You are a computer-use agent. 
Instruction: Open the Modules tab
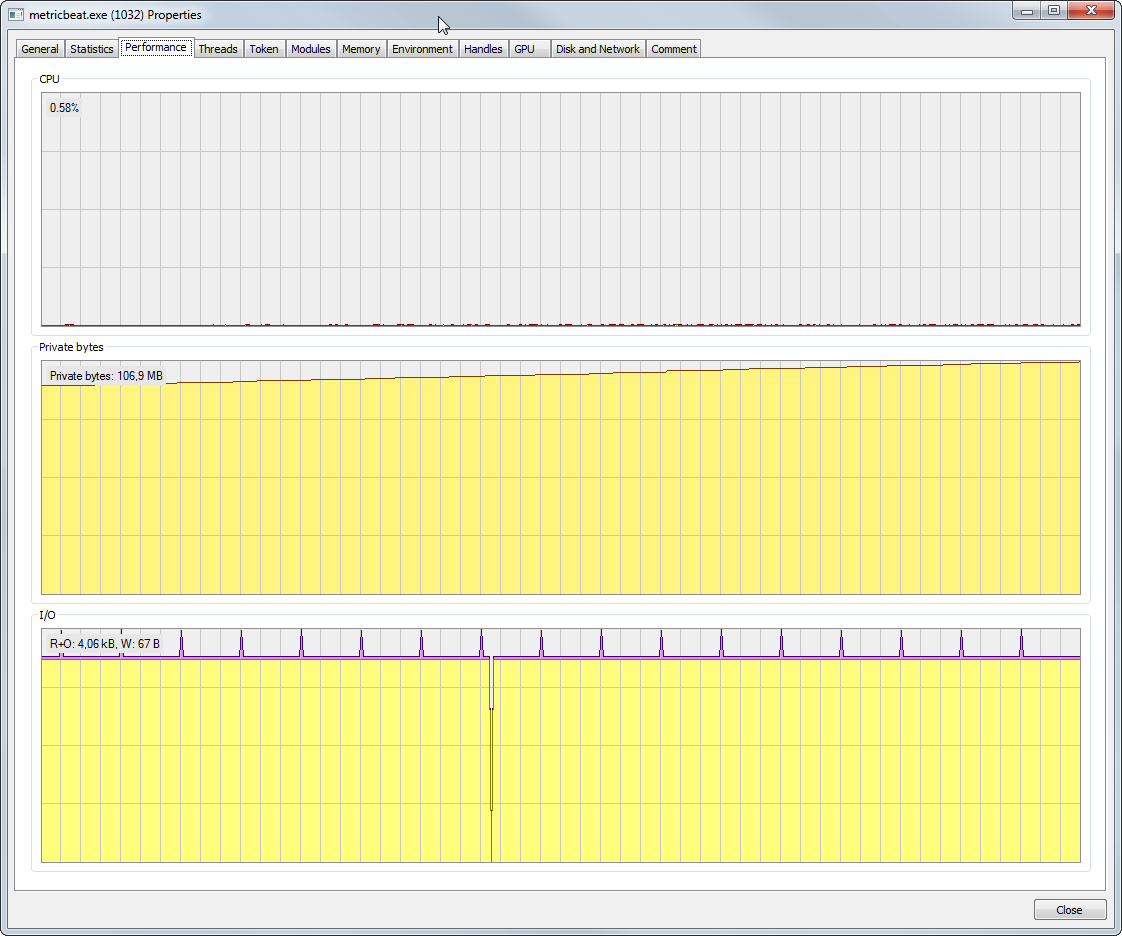311,49
